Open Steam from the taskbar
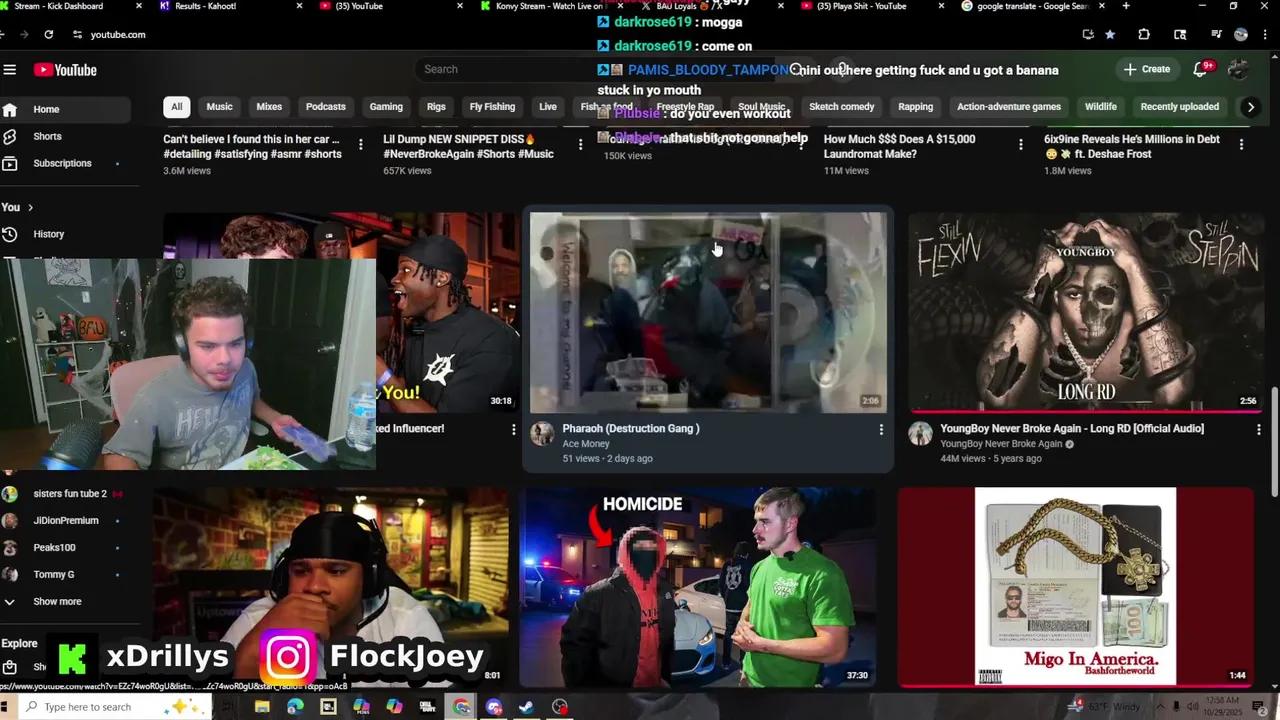 526,707
